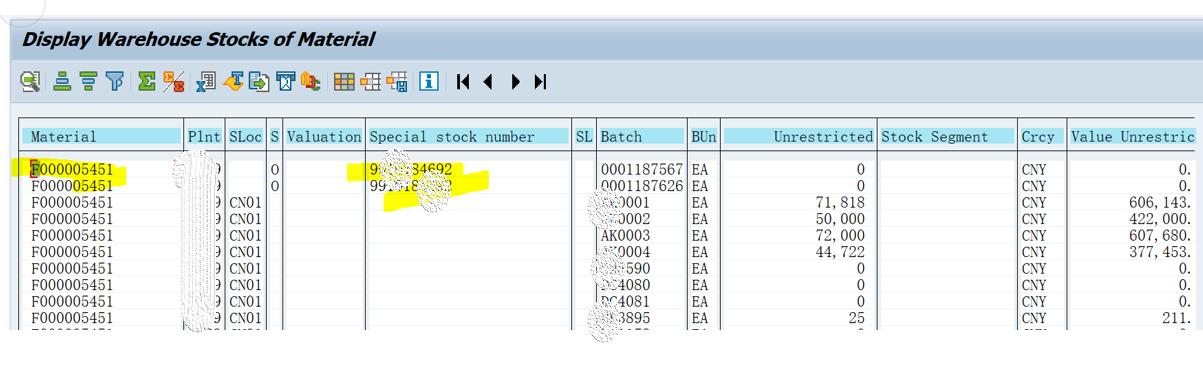
Task: Click the Subtotals icon
Action: pyautogui.click(x=173, y=81)
